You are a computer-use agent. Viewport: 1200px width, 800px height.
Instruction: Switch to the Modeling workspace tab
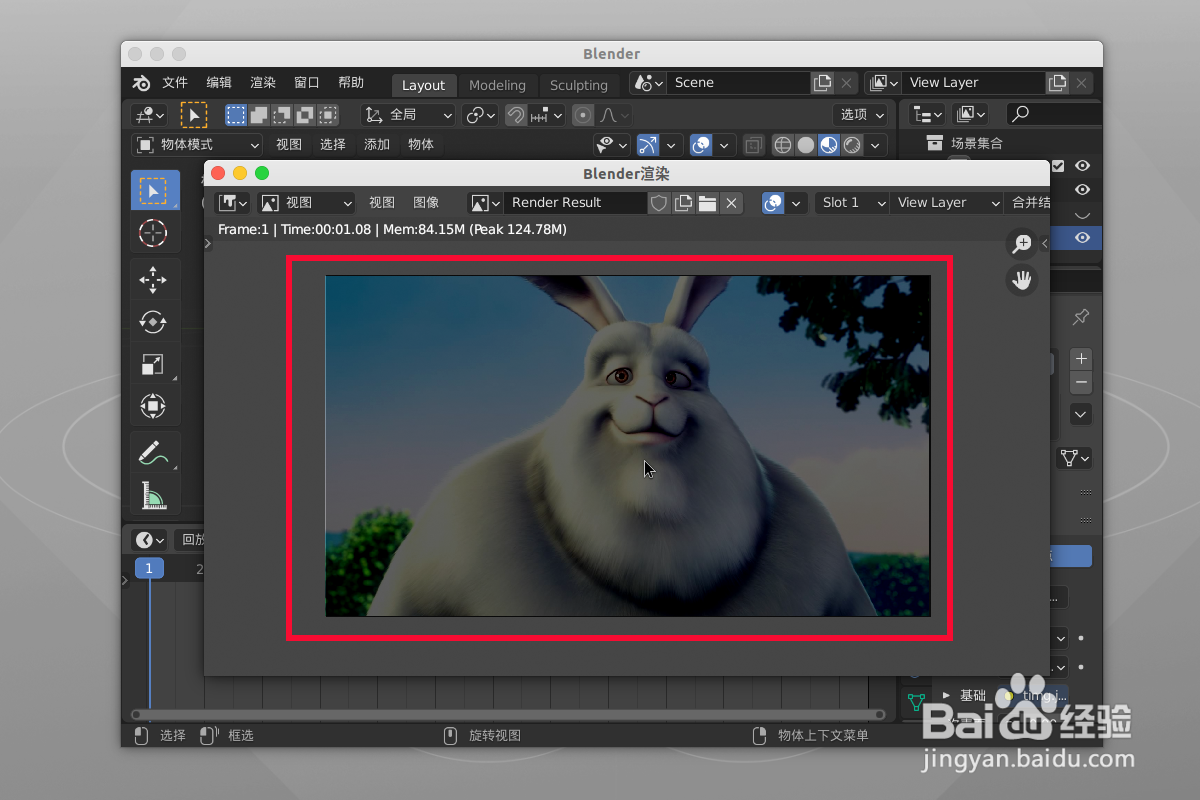click(497, 85)
